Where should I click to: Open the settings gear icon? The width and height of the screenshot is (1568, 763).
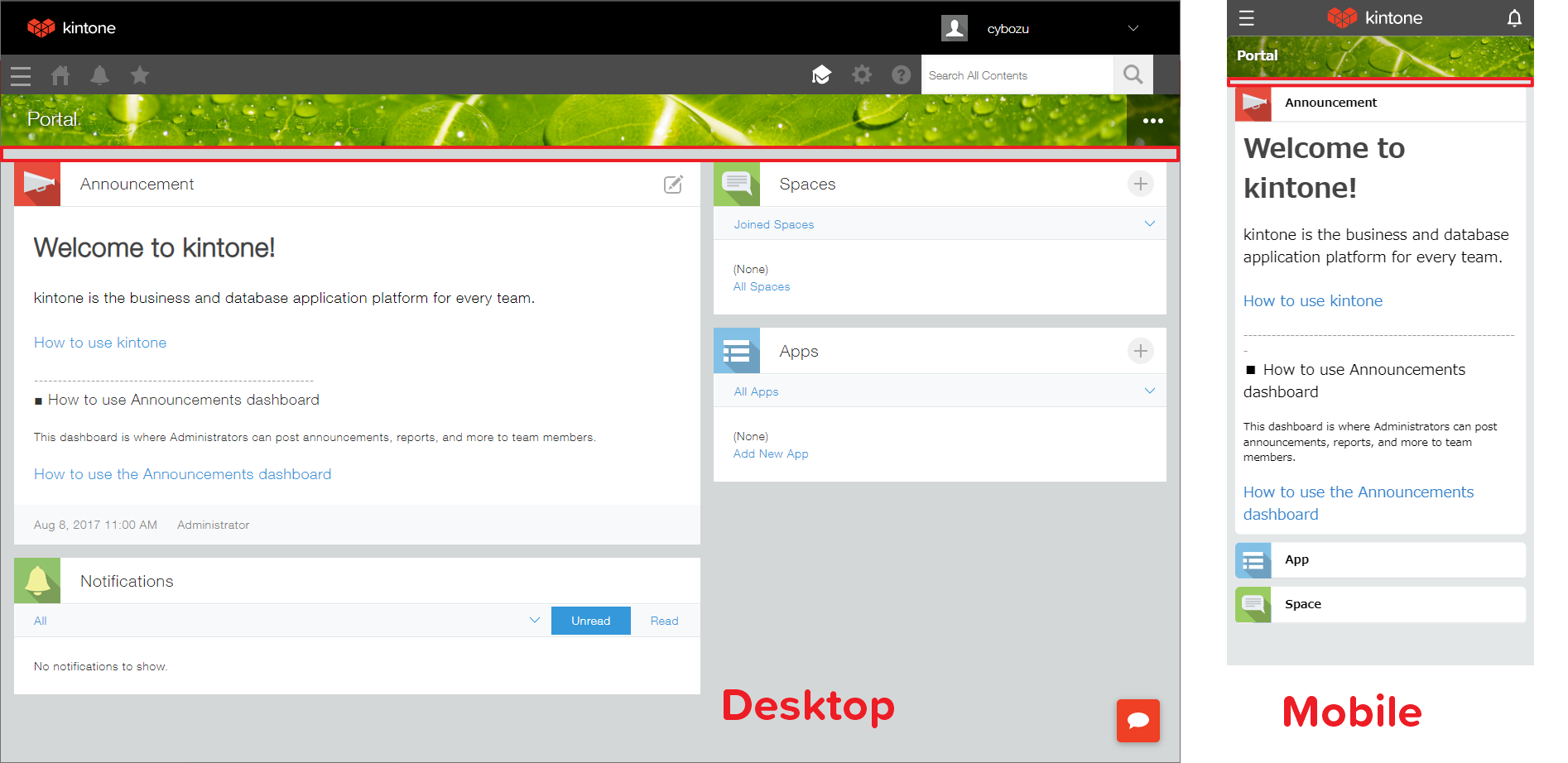pyautogui.click(x=862, y=74)
